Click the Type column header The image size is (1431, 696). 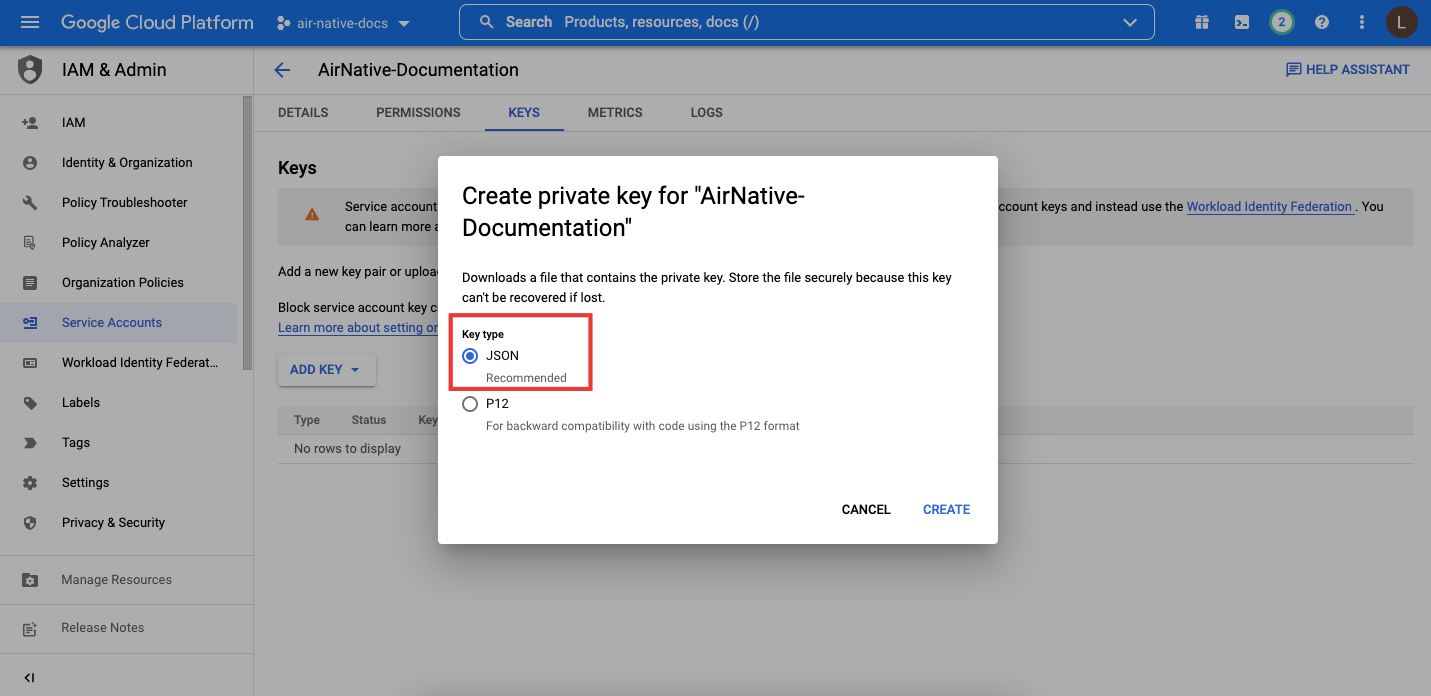coord(307,420)
